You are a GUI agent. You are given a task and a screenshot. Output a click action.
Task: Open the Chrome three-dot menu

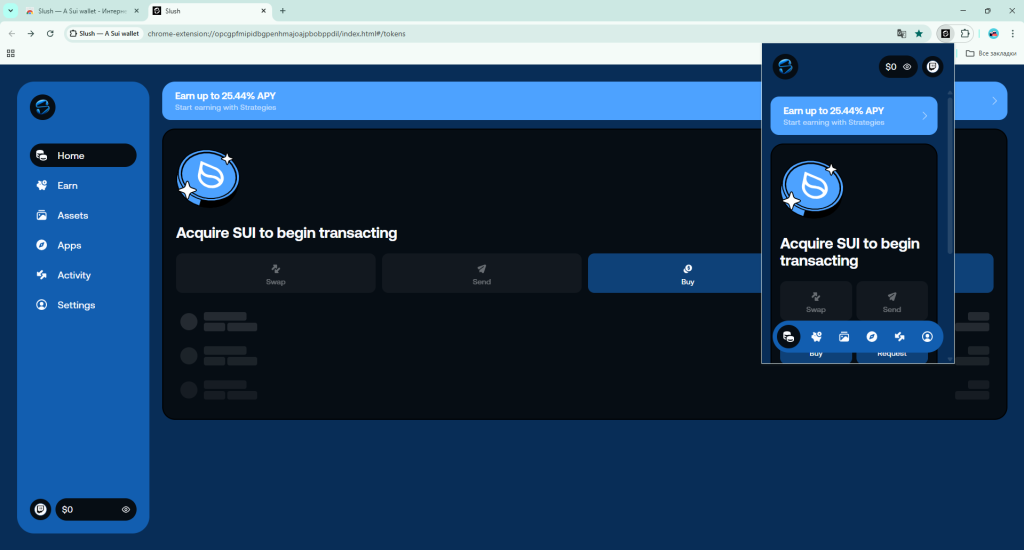[1012, 33]
